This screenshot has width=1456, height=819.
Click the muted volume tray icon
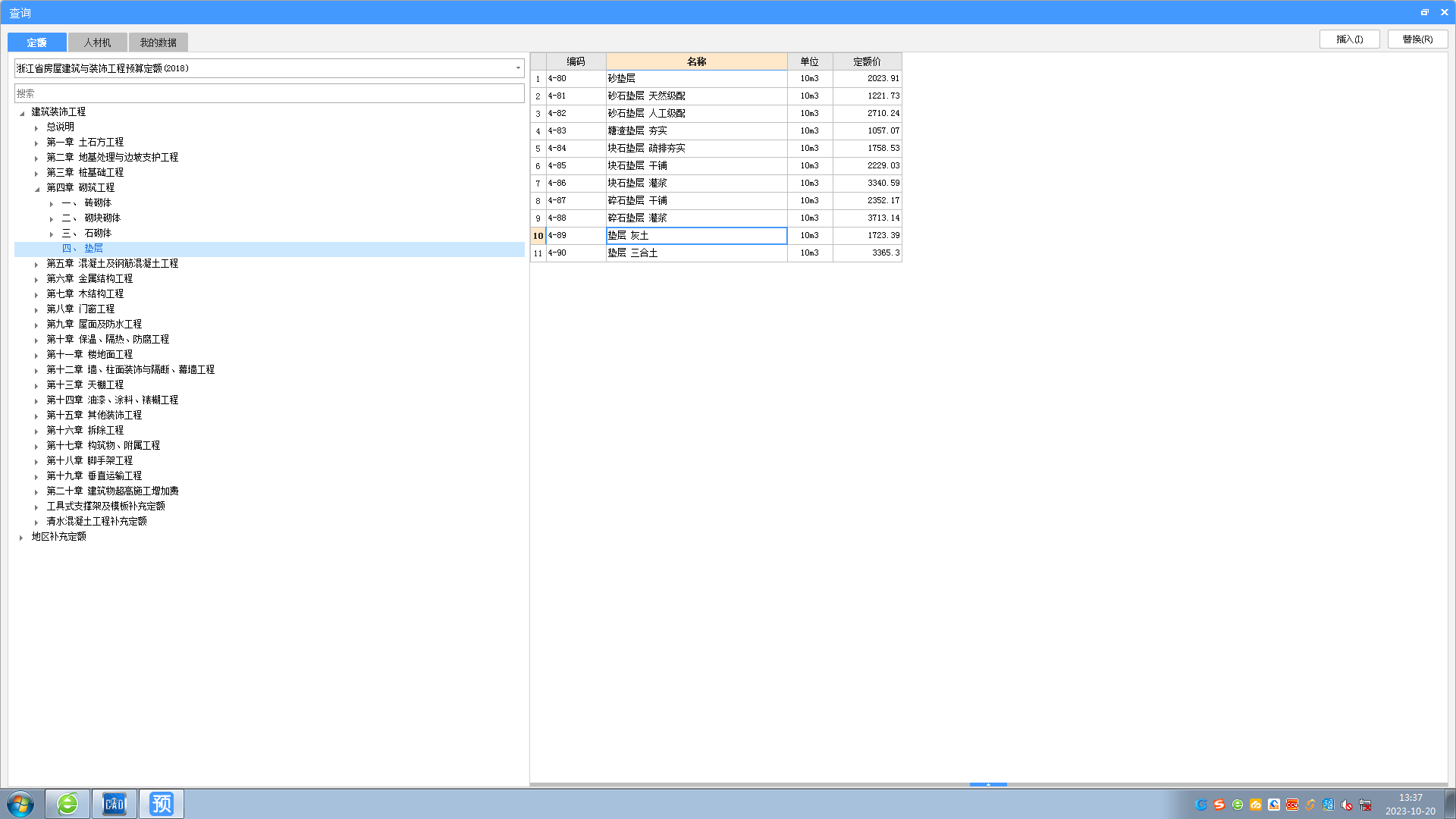coord(1347,805)
